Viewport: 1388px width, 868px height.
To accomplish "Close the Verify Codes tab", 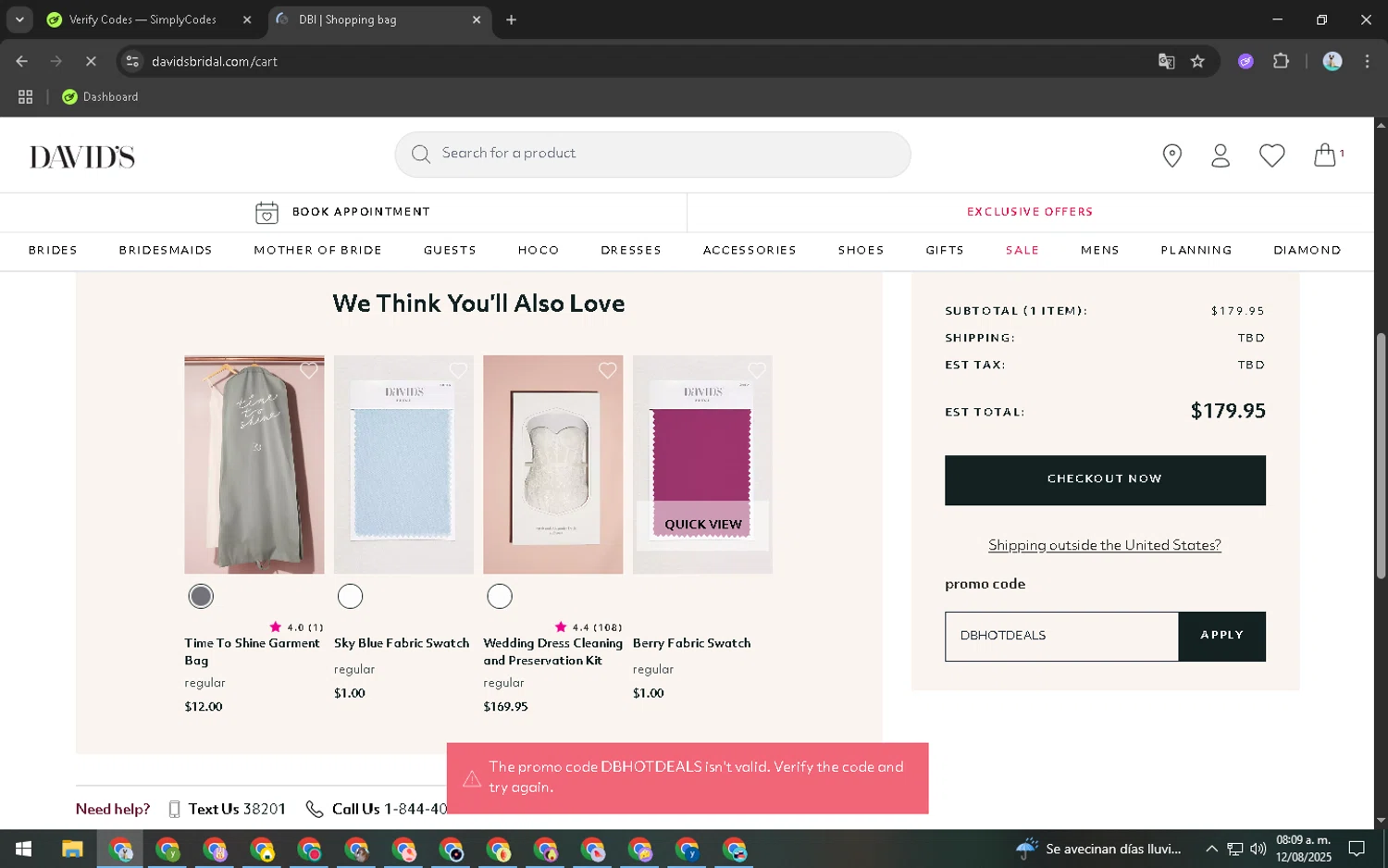I will tap(247, 19).
